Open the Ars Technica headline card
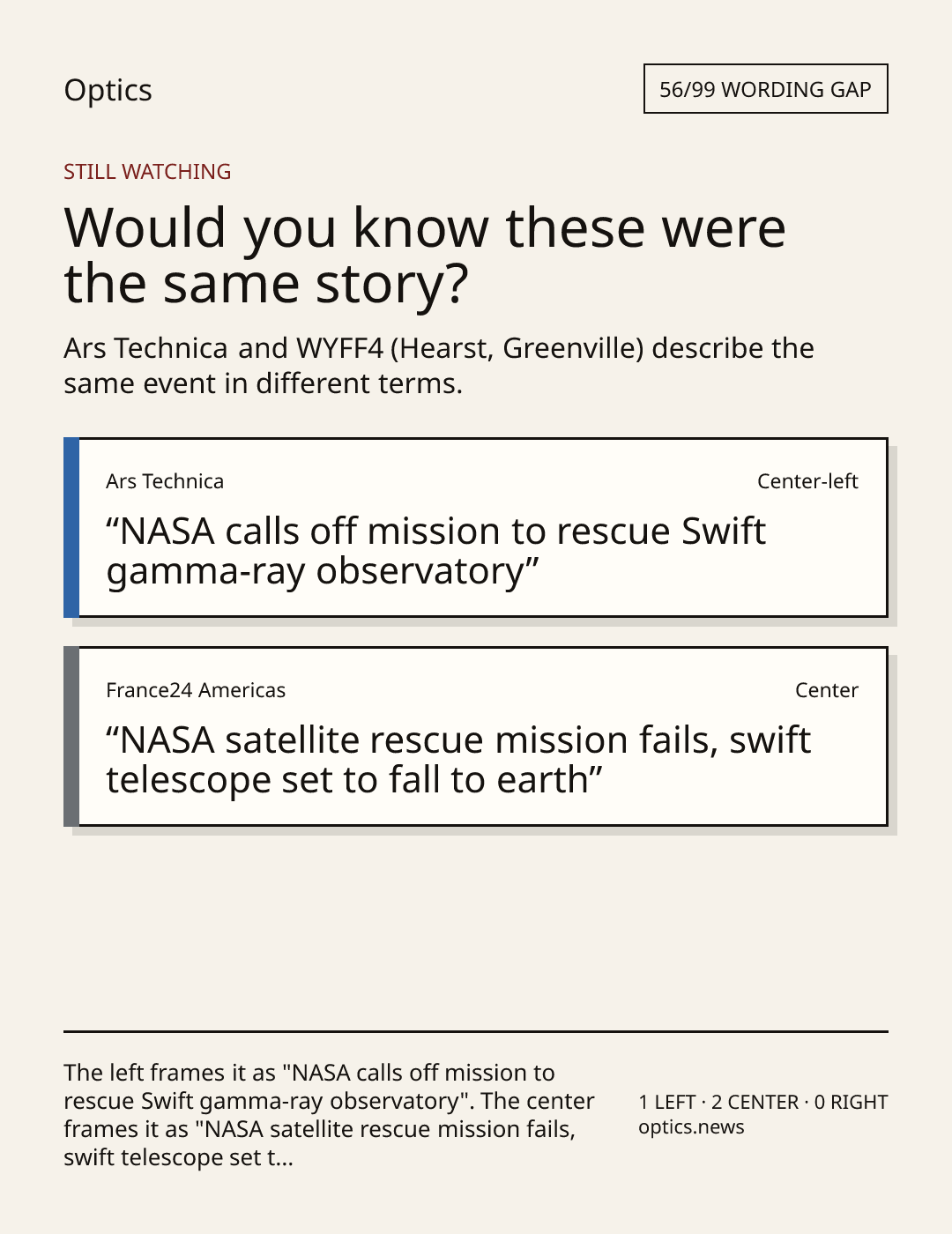 point(475,527)
